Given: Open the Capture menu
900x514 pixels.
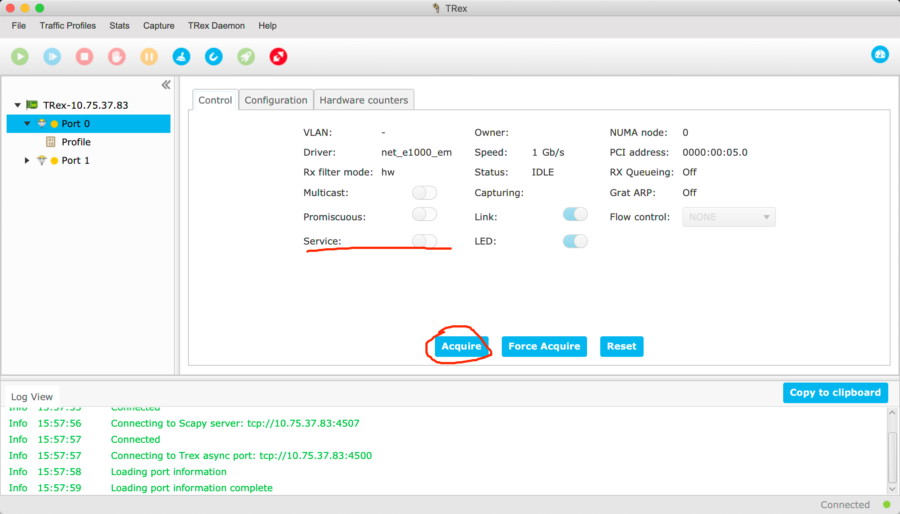Looking at the screenshot, I should [159, 26].
